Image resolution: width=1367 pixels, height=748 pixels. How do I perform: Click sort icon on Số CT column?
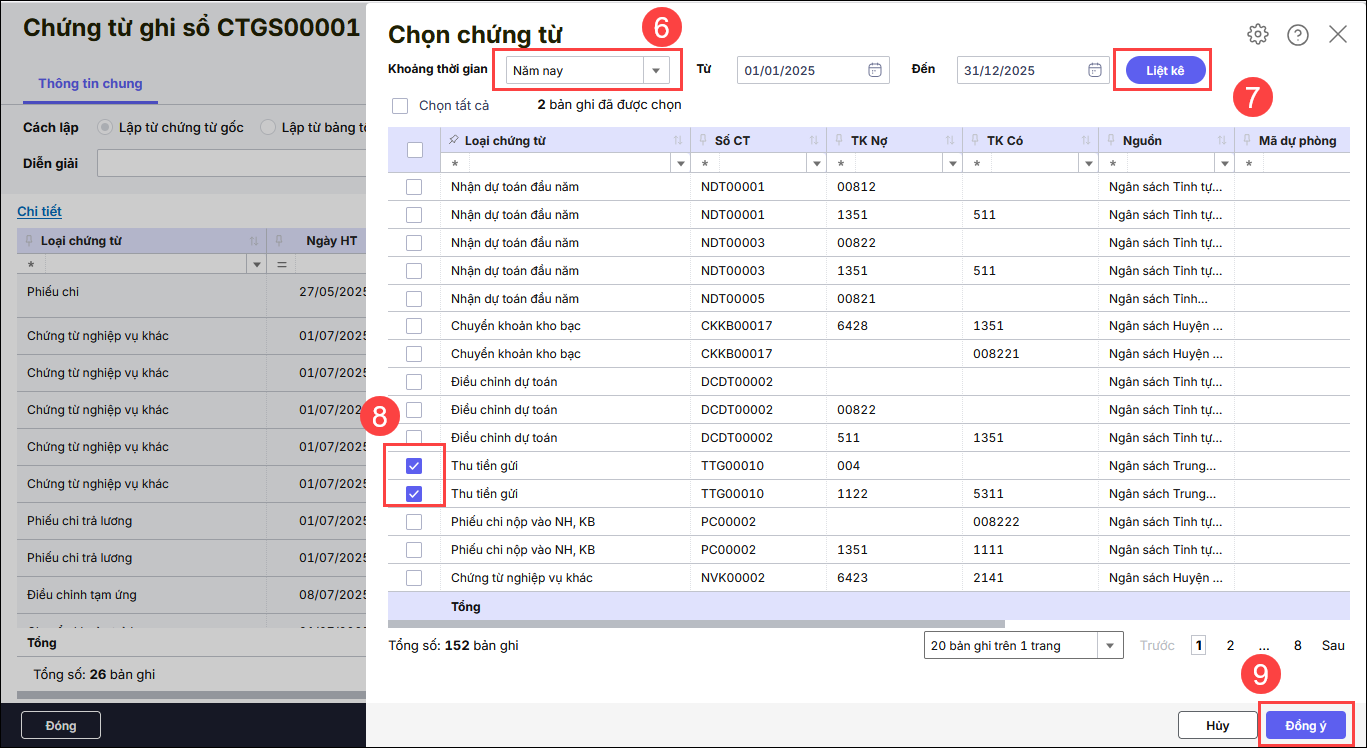point(814,141)
